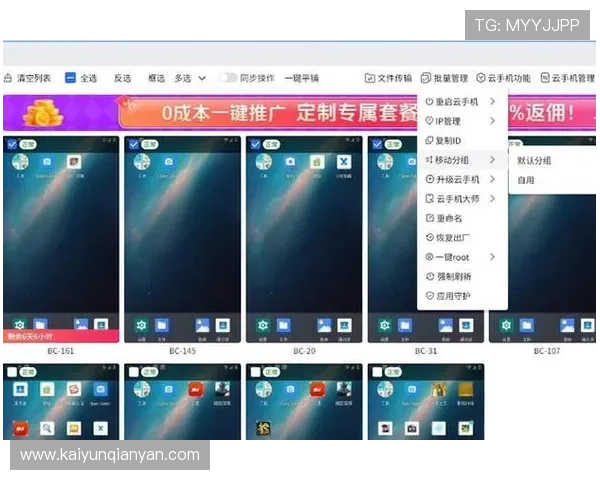Move to the 自用 group
Viewport: 600px width, 480px height.
525,180
